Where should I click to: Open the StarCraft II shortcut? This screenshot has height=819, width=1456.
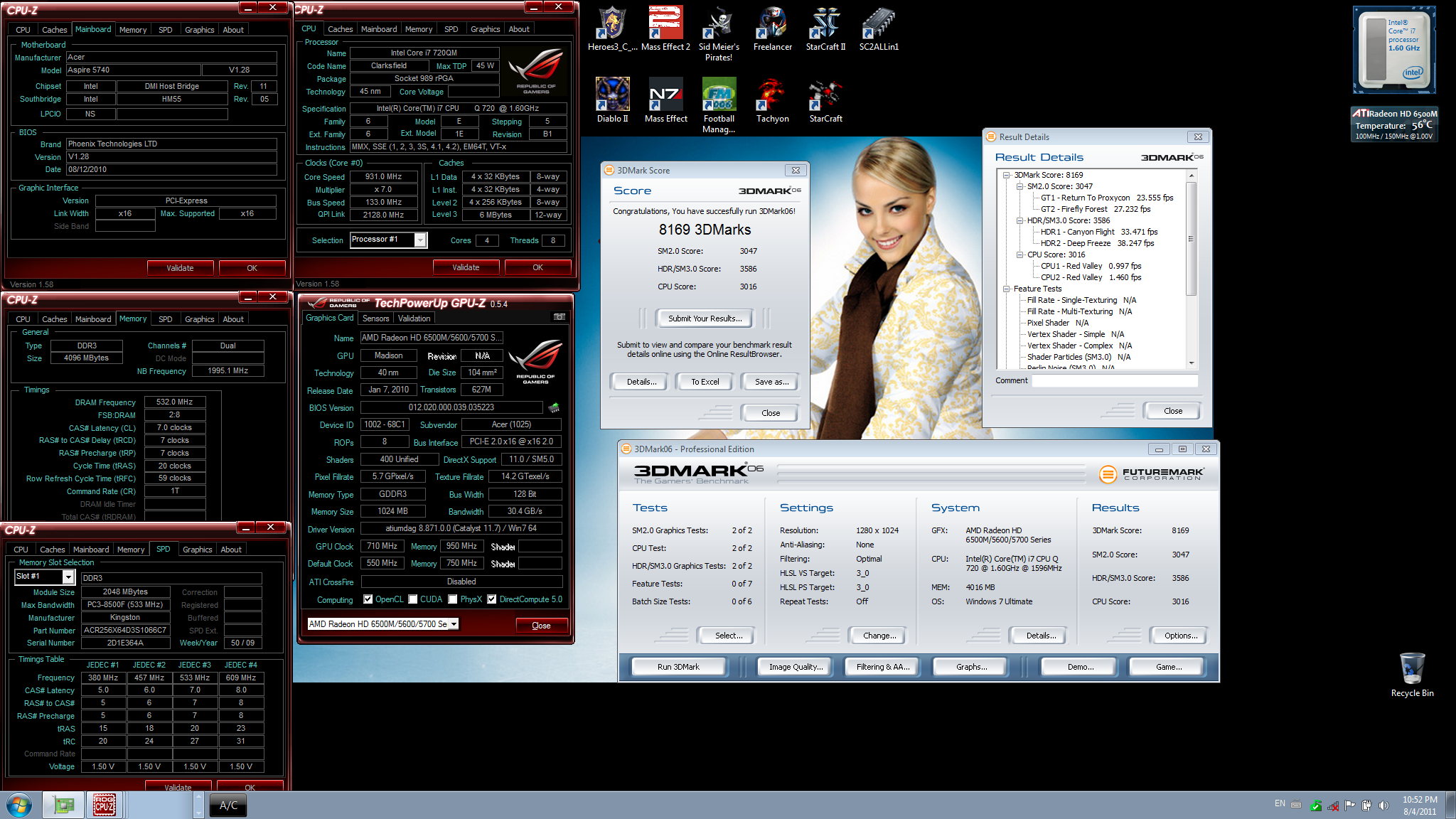click(825, 28)
